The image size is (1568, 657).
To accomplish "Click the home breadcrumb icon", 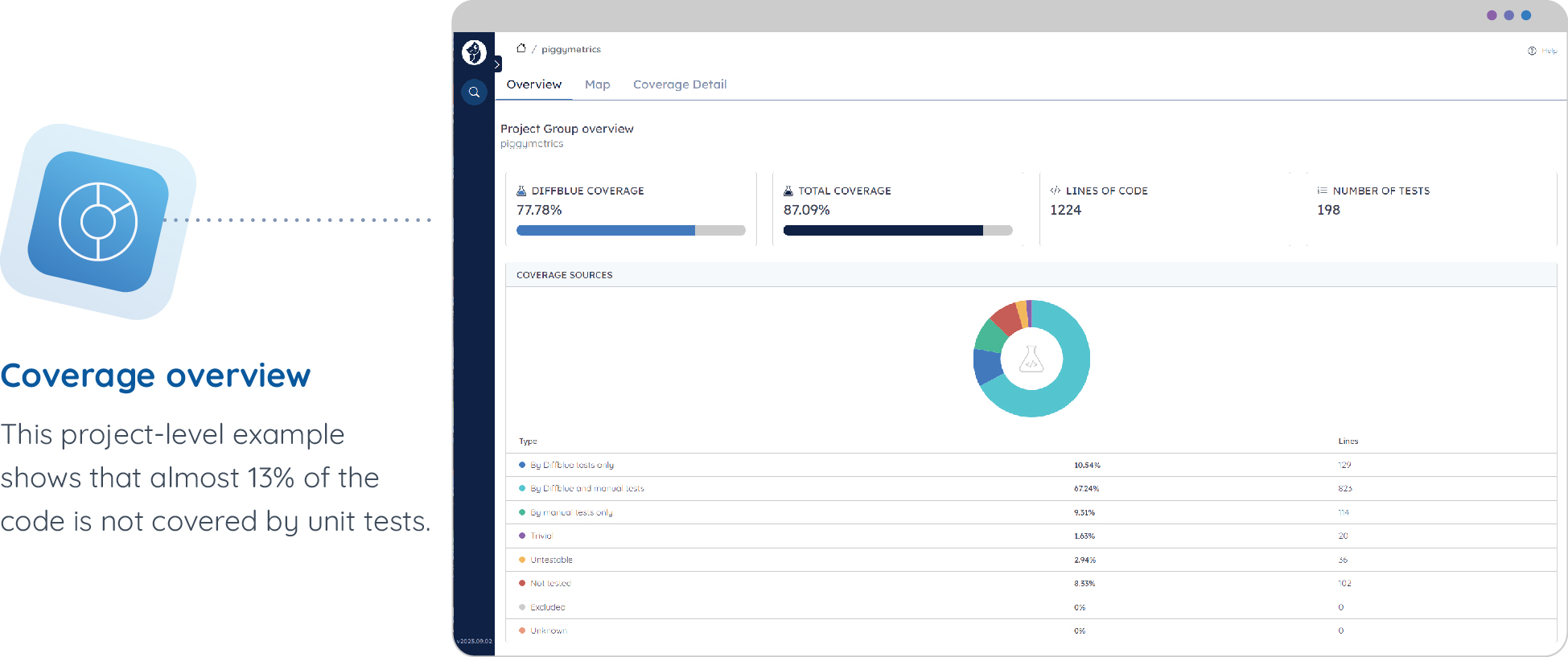I will pos(521,48).
